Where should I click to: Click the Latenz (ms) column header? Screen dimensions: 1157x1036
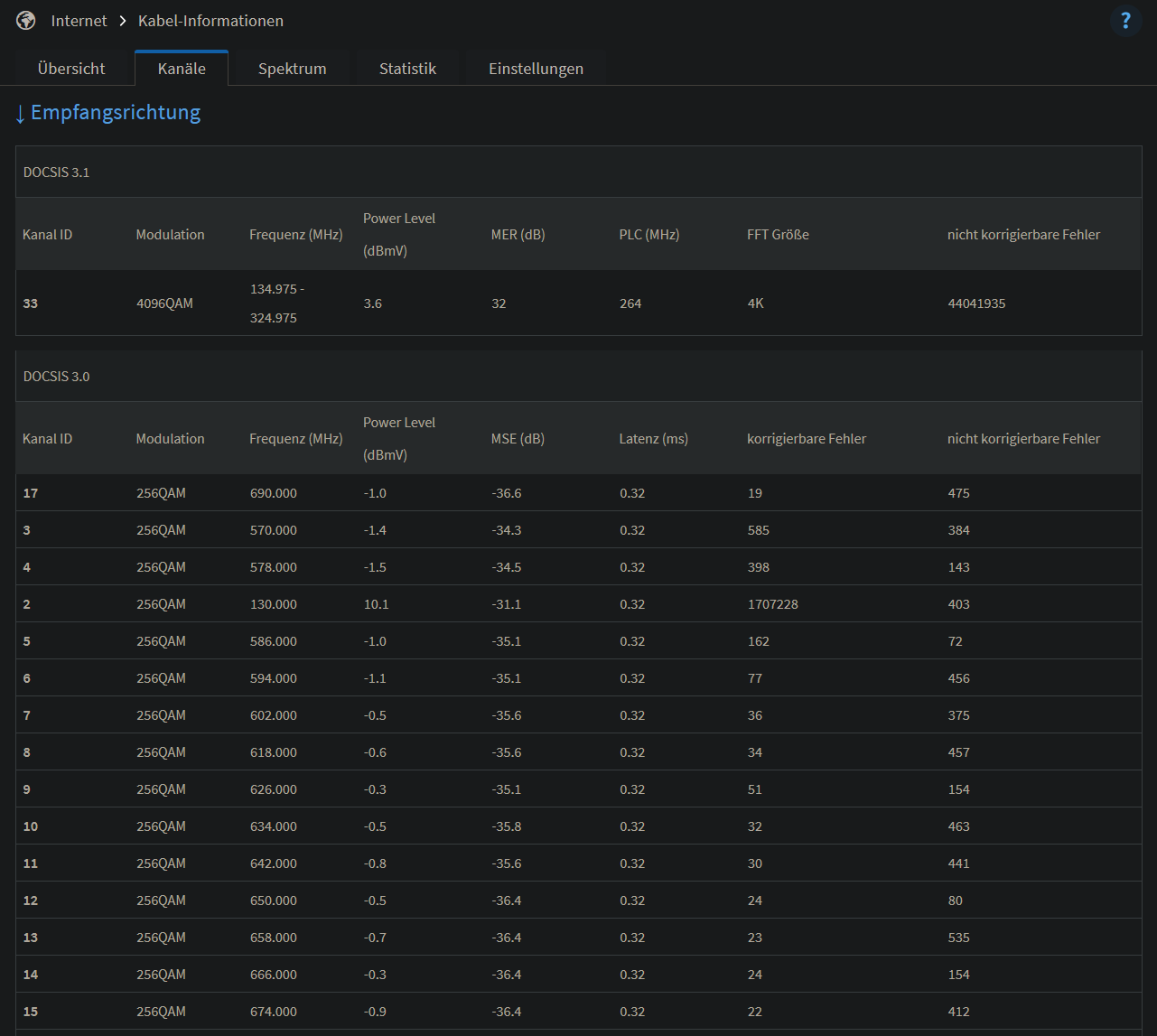point(654,439)
